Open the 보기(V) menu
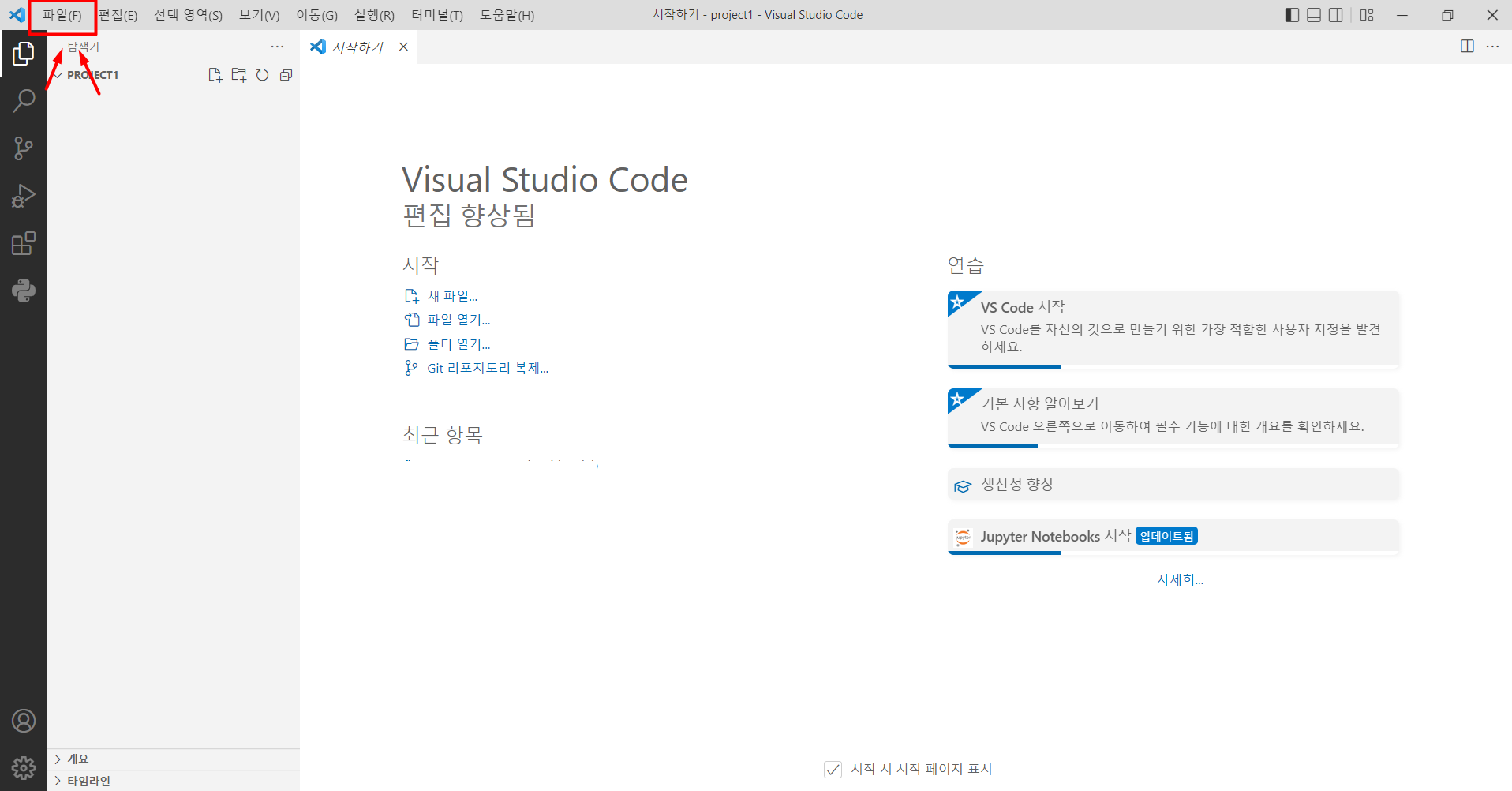 [x=259, y=15]
